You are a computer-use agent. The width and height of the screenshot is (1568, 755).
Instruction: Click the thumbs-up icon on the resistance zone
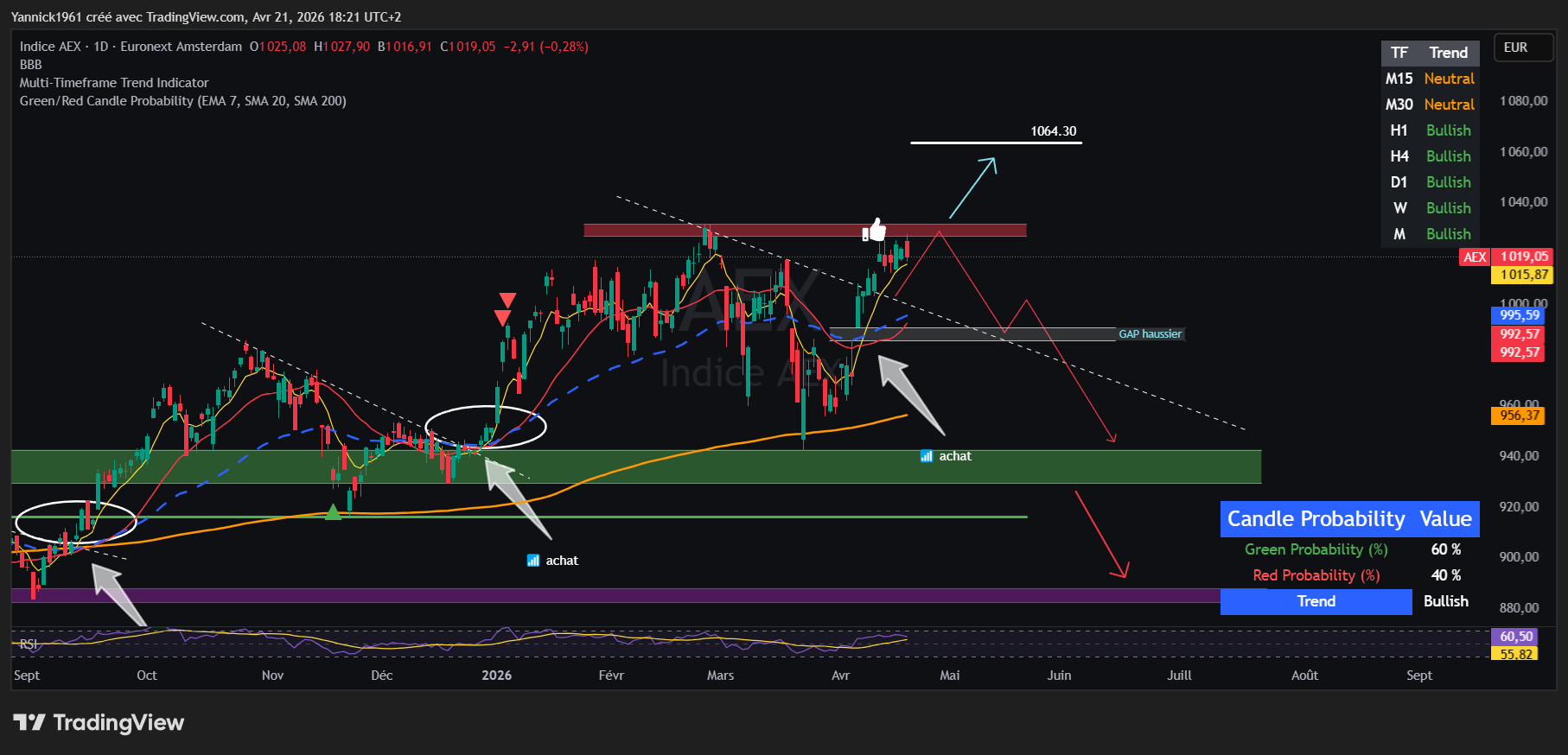pos(875,230)
